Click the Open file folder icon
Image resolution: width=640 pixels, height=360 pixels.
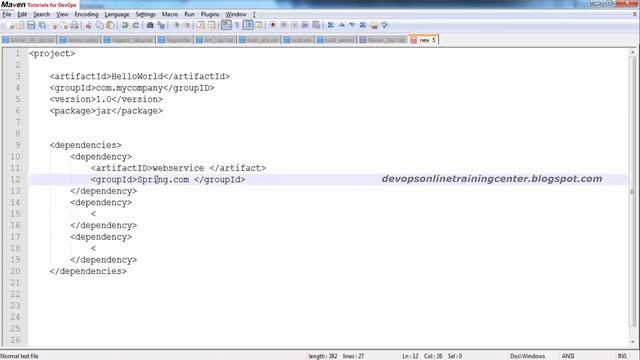click(20, 25)
